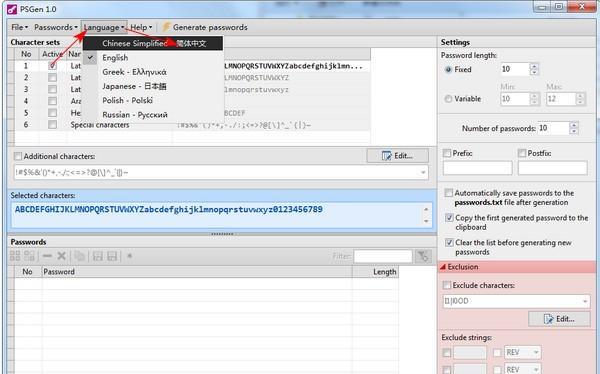Screen dimensions: 600x374
Task: Click the lightning bolt Generate passwords icon
Action: [166, 27]
